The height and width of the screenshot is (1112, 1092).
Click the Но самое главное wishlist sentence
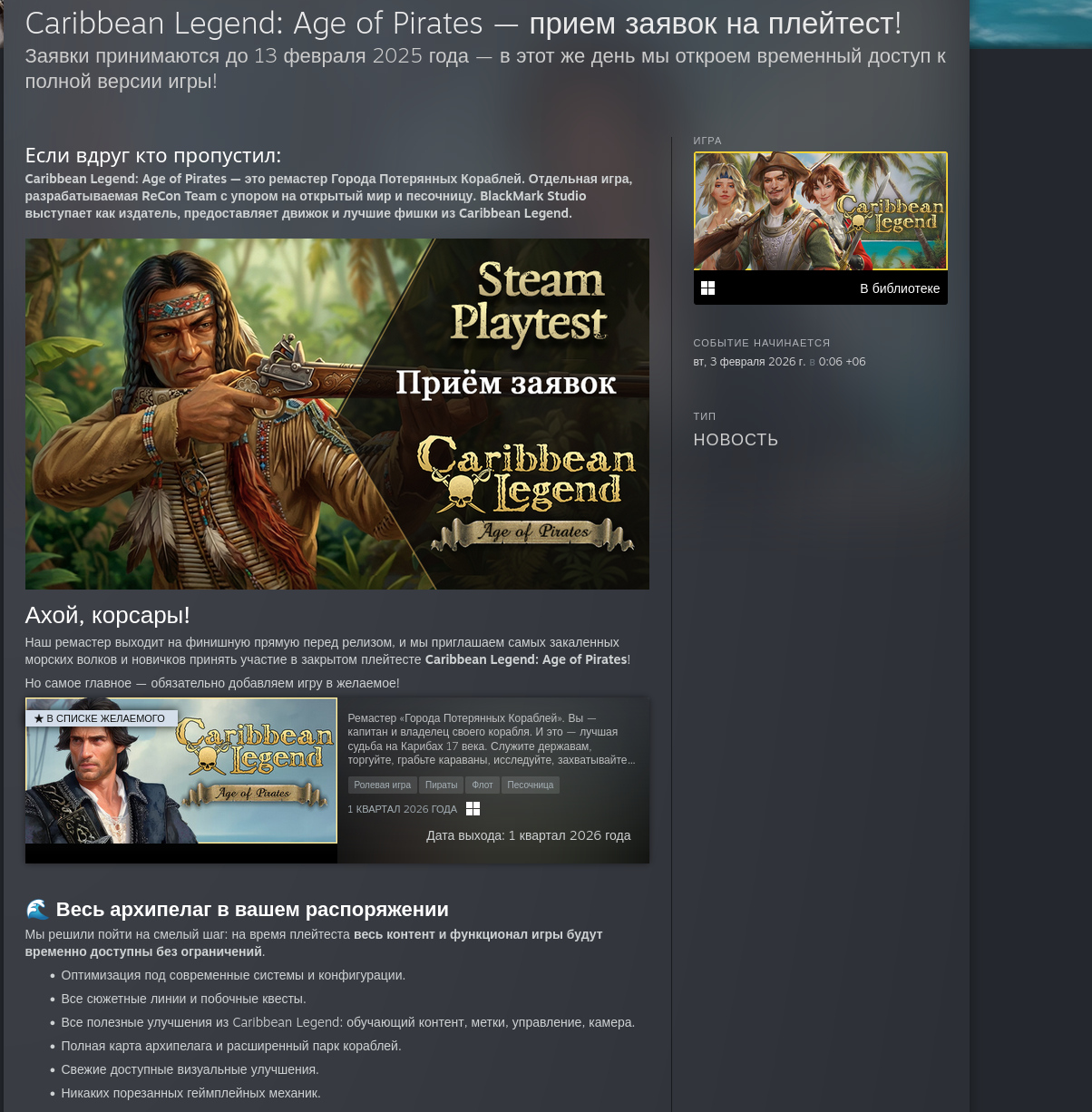click(212, 683)
